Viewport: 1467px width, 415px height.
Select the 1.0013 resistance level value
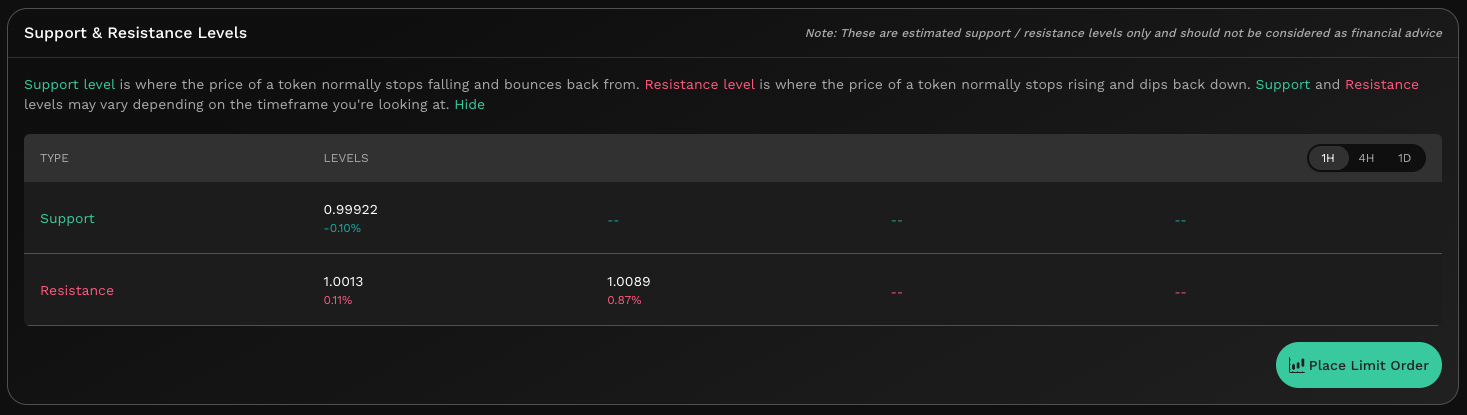pos(343,282)
